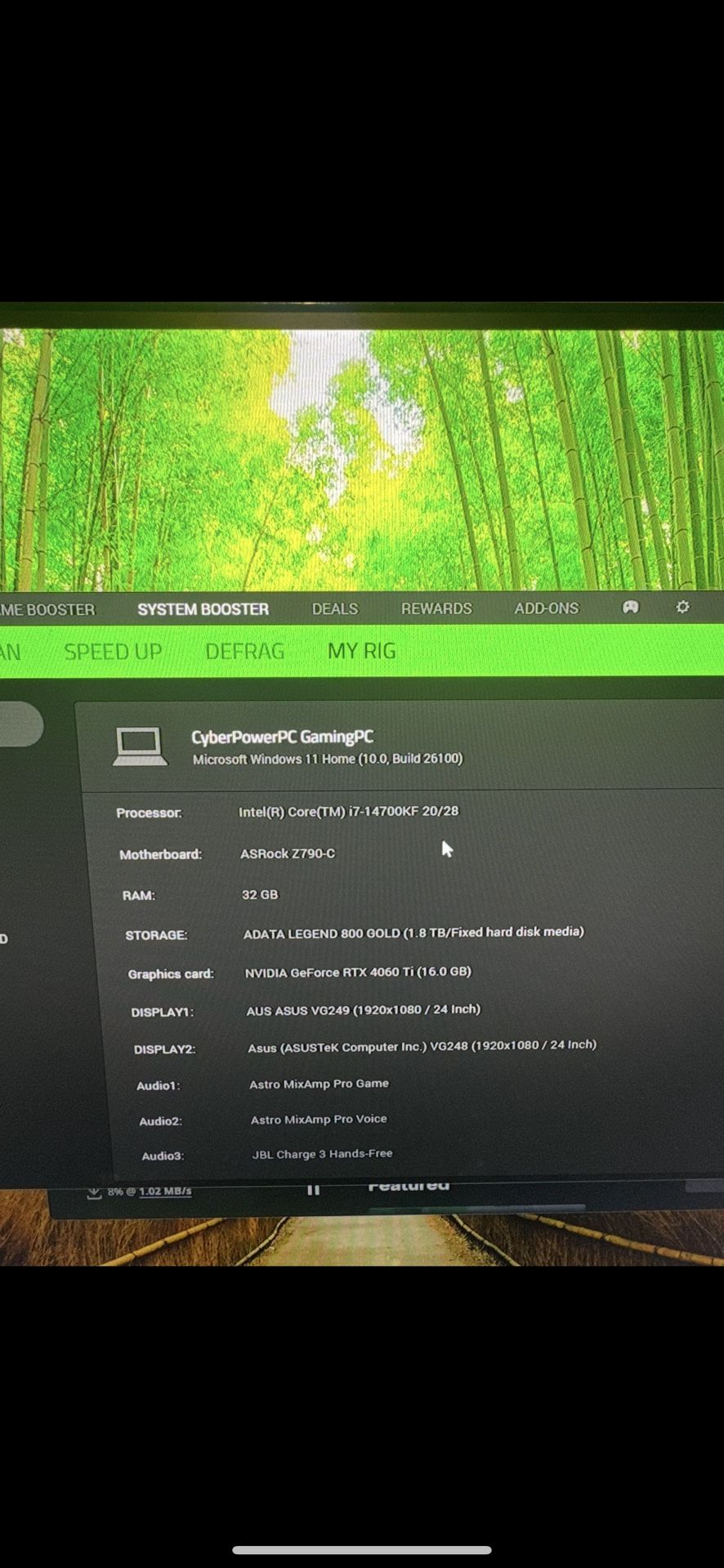724x1568 pixels.
Task: Click the Astro MixAmp Pro Voice entry
Action: coord(319,1120)
